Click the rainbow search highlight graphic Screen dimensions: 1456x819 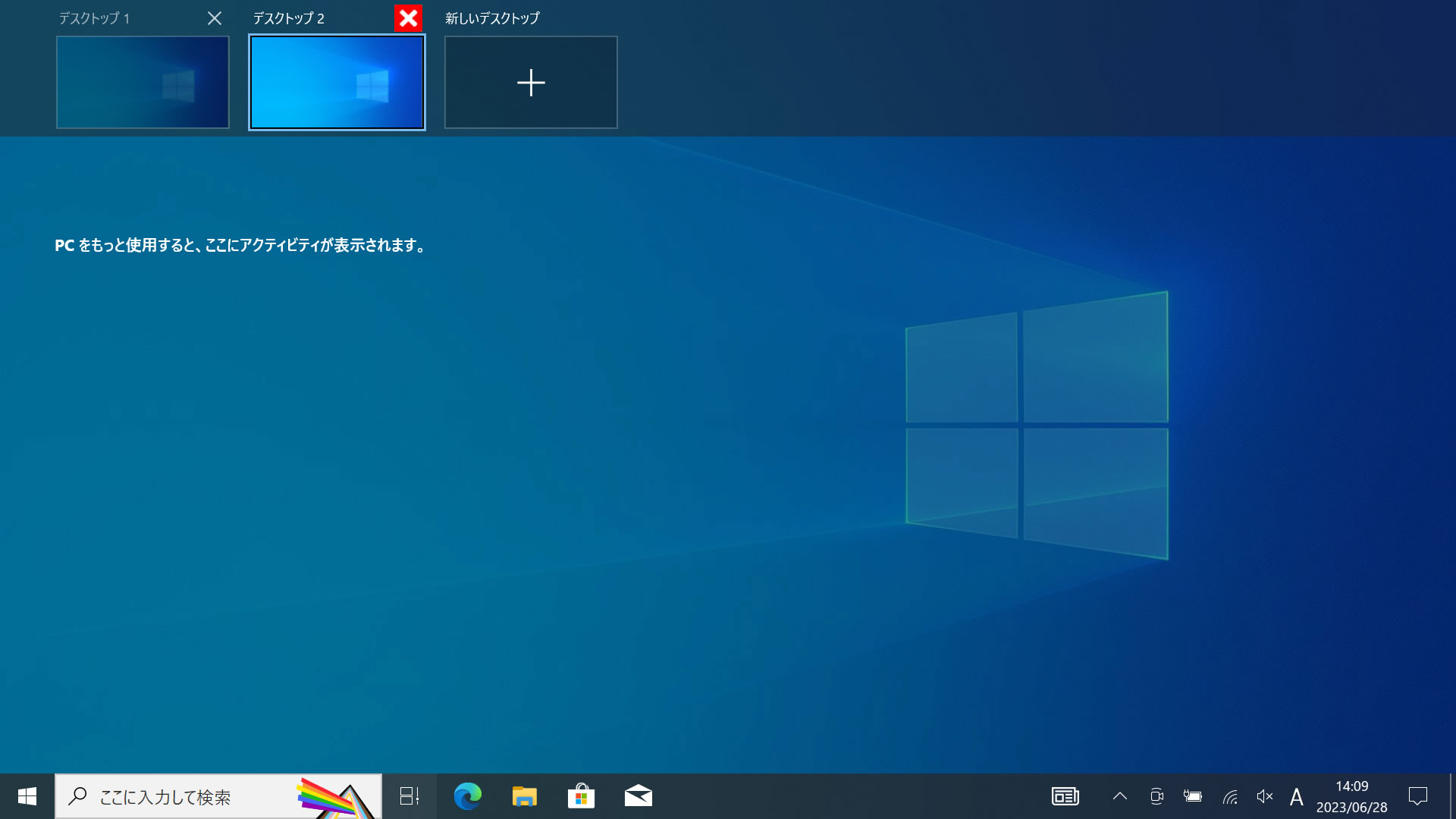[336, 798]
